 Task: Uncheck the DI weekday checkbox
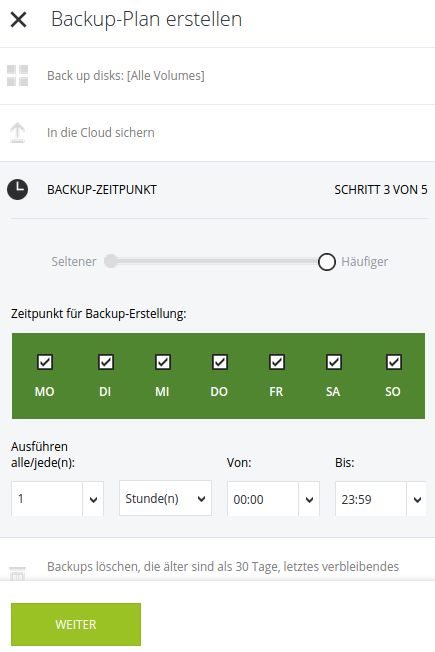click(x=106, y=362)
